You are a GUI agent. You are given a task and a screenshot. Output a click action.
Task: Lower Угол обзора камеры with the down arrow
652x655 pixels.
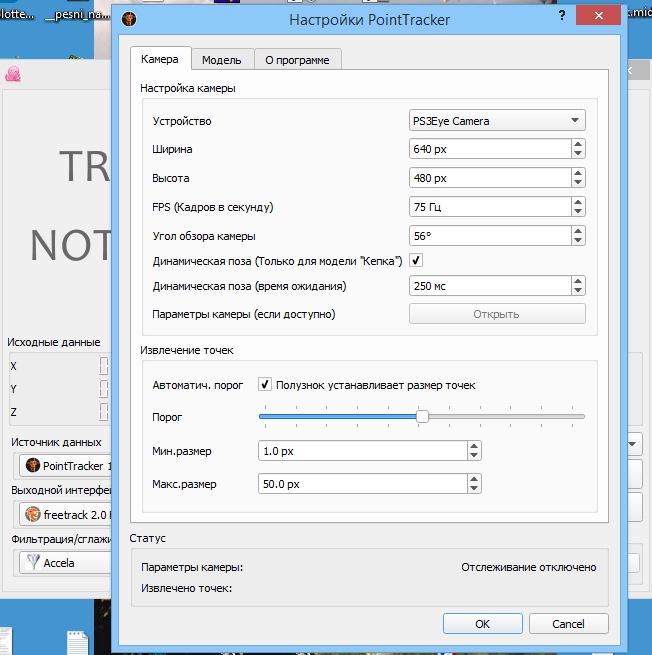click(578, 240)
